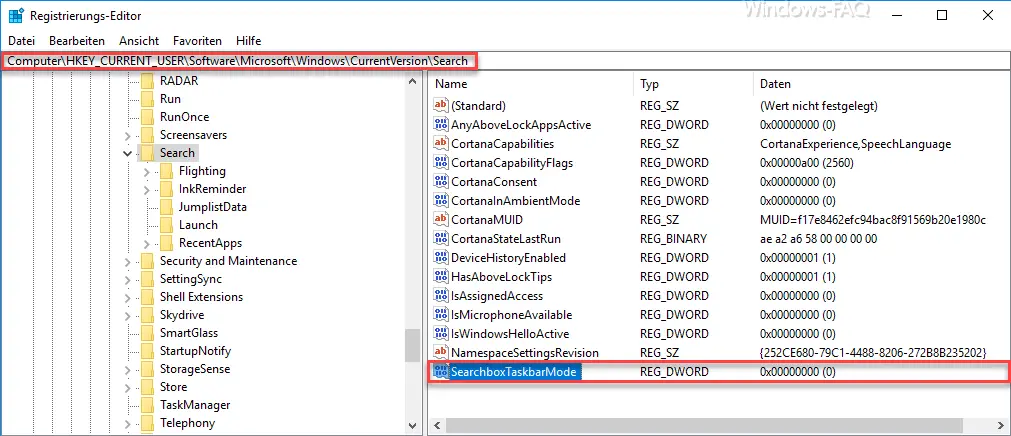Select the Run key in tree
This screenshot has height=436, width=1011.
click(x=170, y=99)
